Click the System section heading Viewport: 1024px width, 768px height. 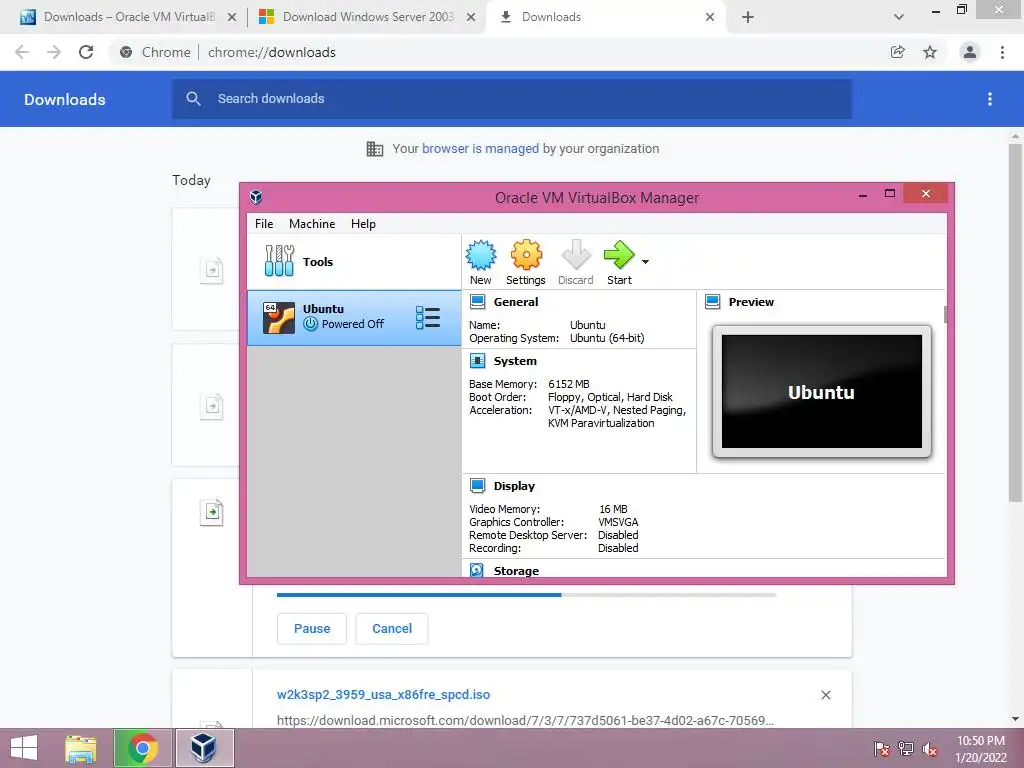click(x=515, y=360)
